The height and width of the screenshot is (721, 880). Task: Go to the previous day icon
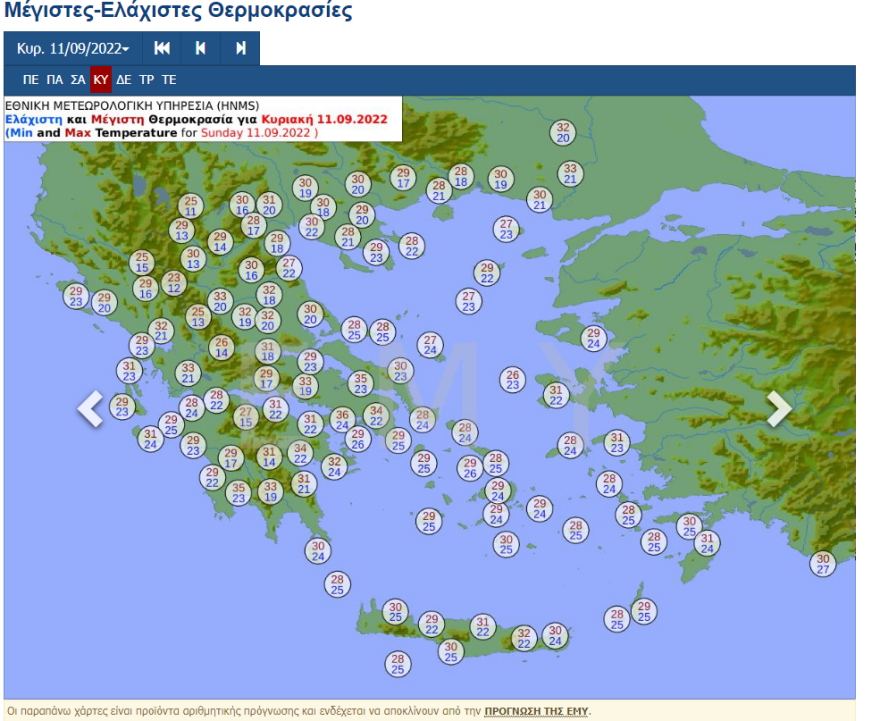click(x=201, y=48)
